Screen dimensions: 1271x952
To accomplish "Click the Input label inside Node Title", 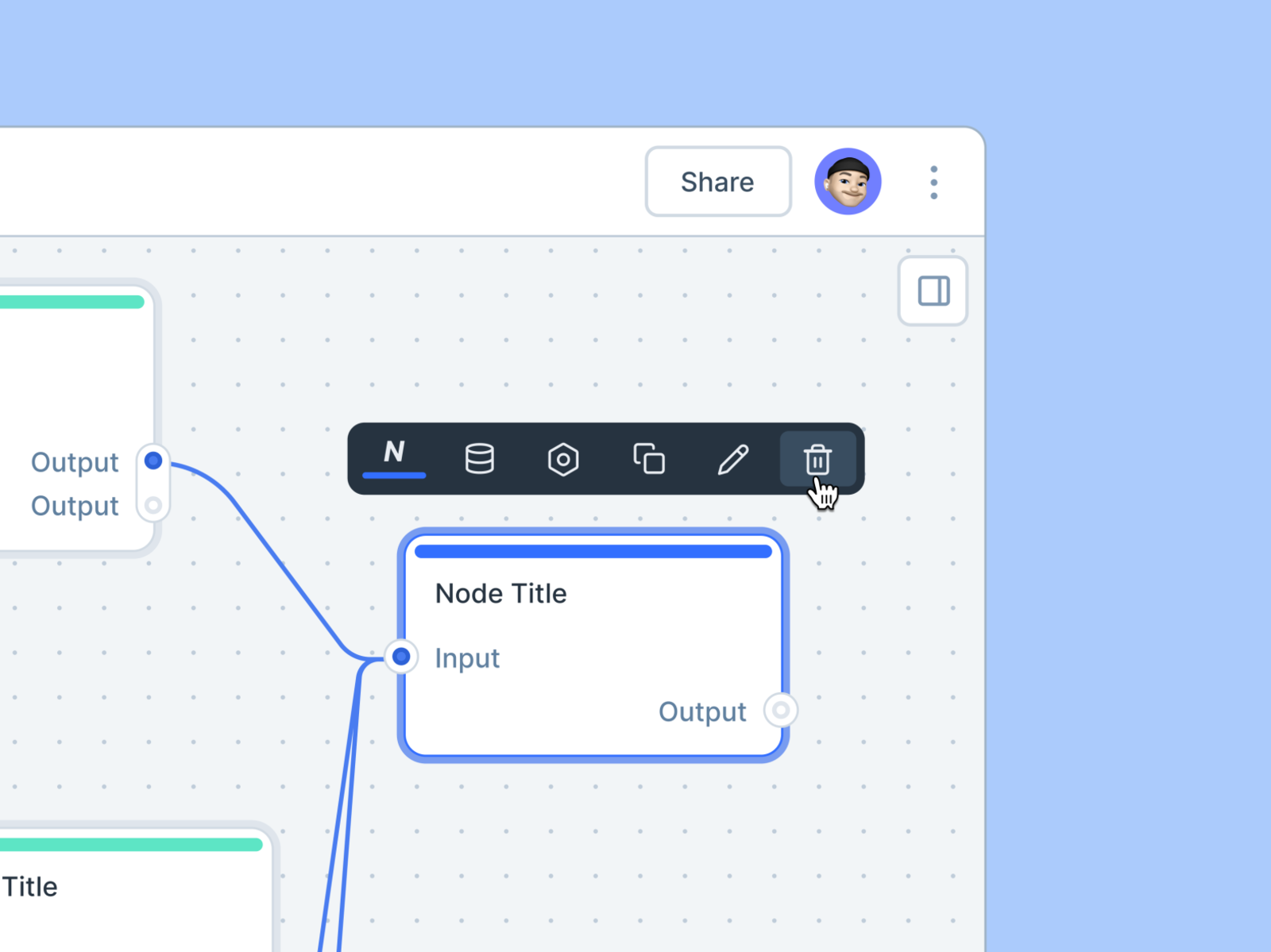I will [x=467, y=658].
